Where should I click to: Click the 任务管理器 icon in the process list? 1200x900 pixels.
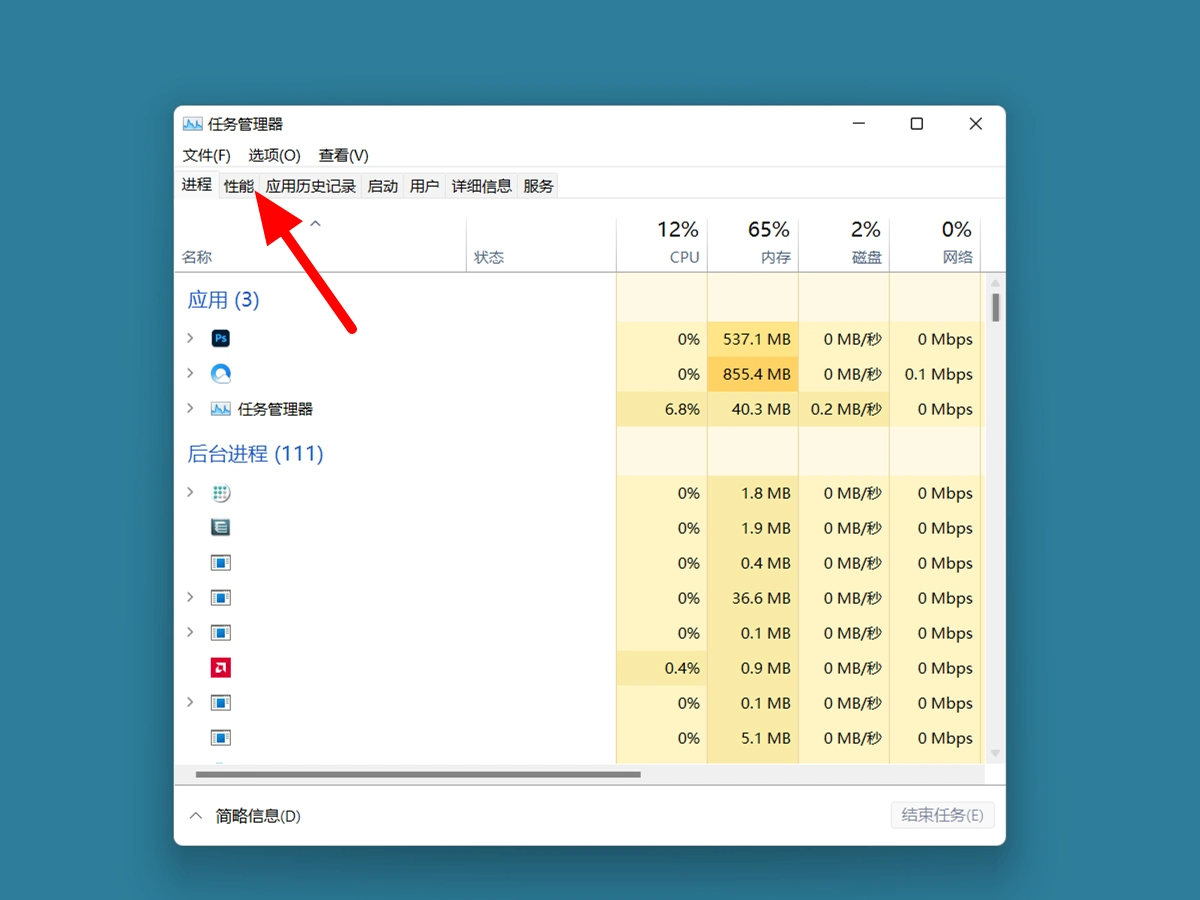[220, 408]
